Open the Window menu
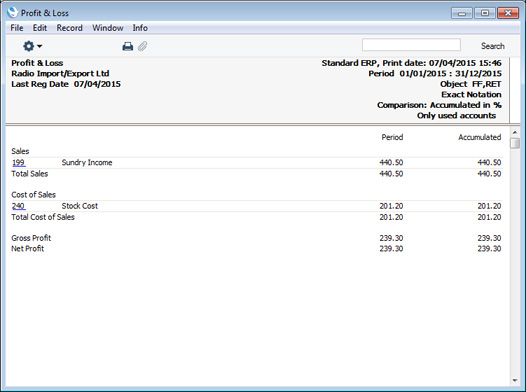 point(108,28)
